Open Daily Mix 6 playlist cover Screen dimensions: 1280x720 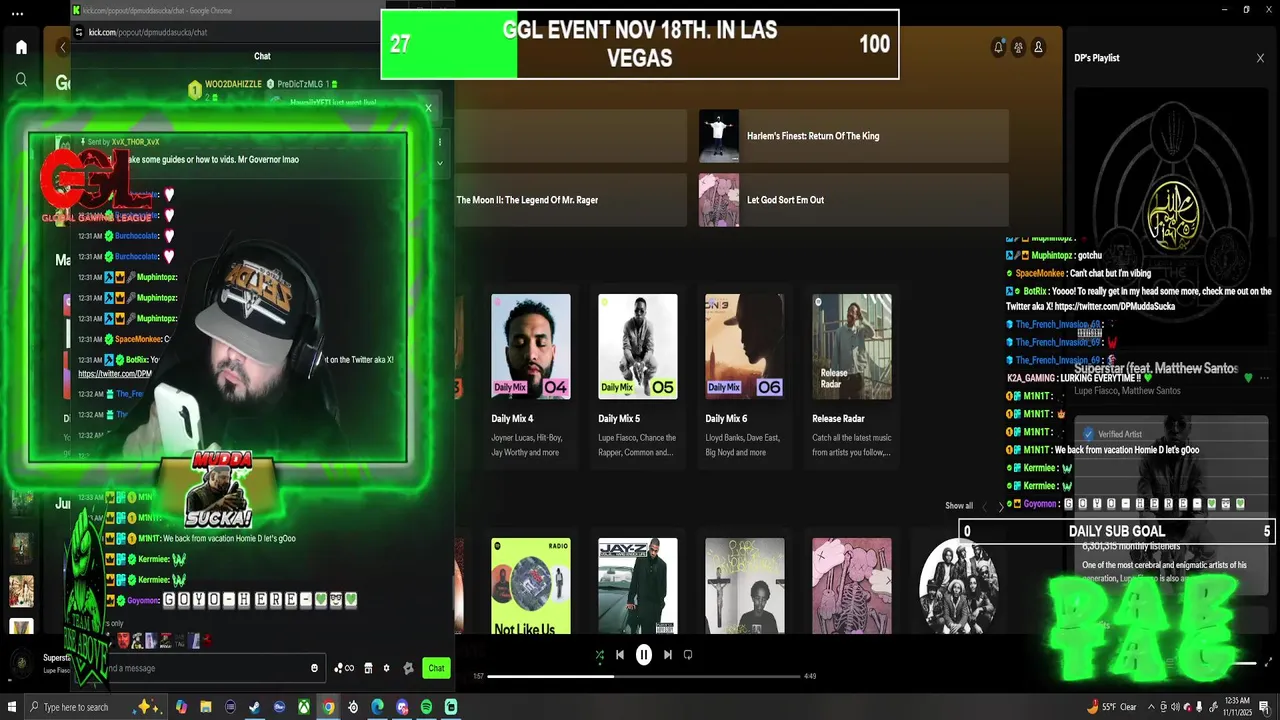745,346
